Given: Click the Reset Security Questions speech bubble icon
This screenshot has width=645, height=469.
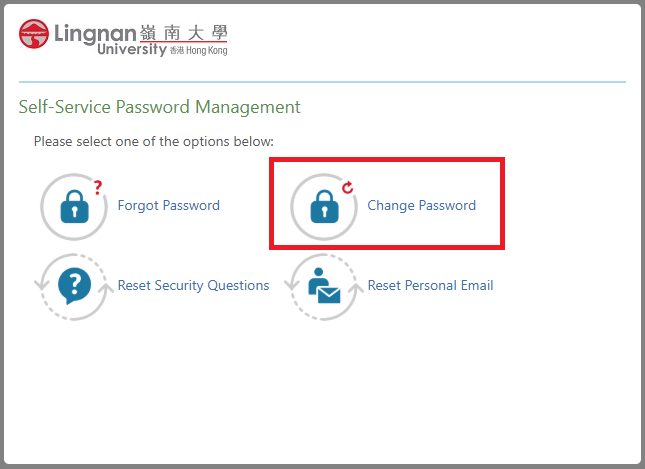Looking at the screenshot, I should tap(74, 286).
